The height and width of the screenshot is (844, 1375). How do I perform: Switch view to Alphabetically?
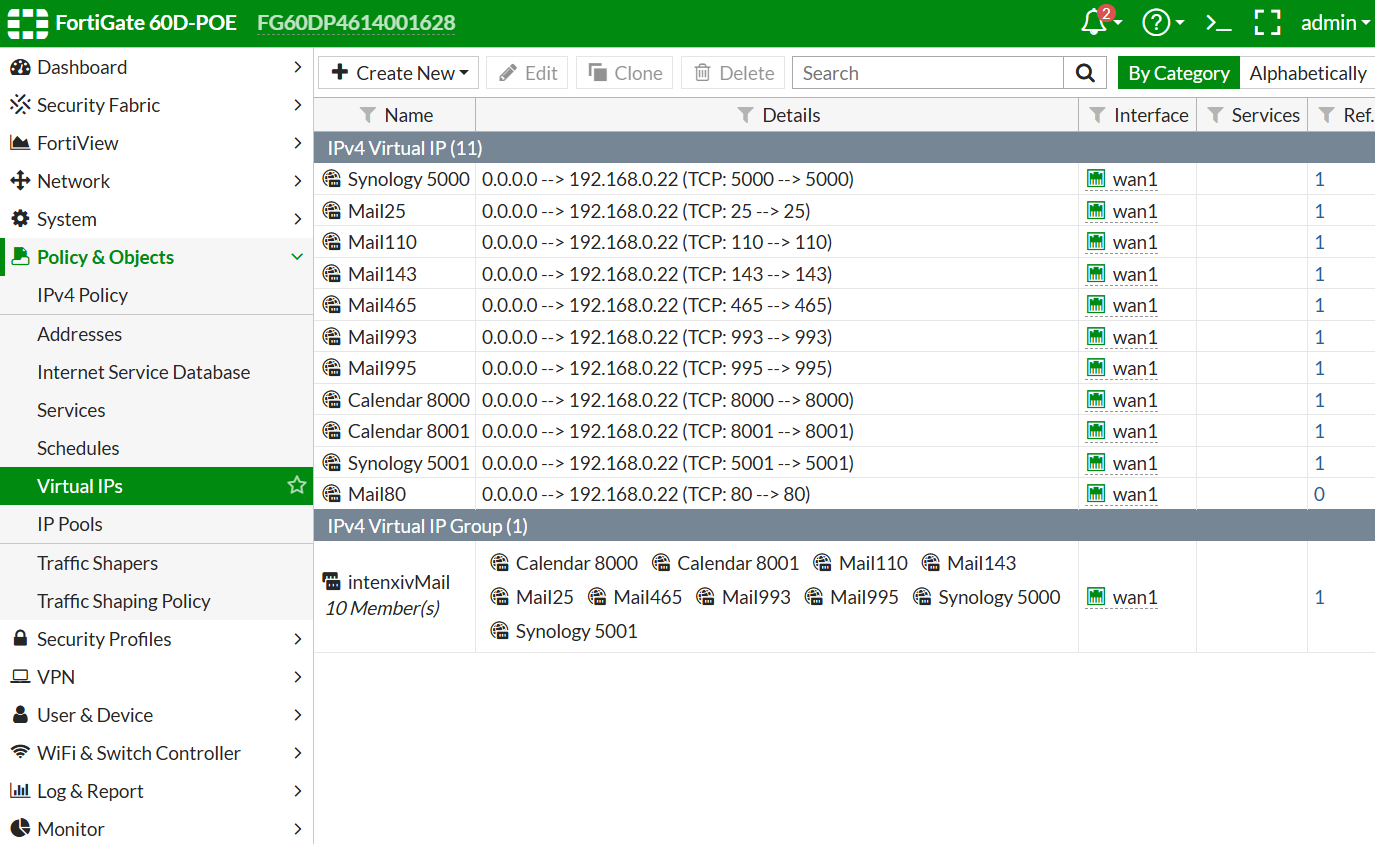click(1307, 73)
